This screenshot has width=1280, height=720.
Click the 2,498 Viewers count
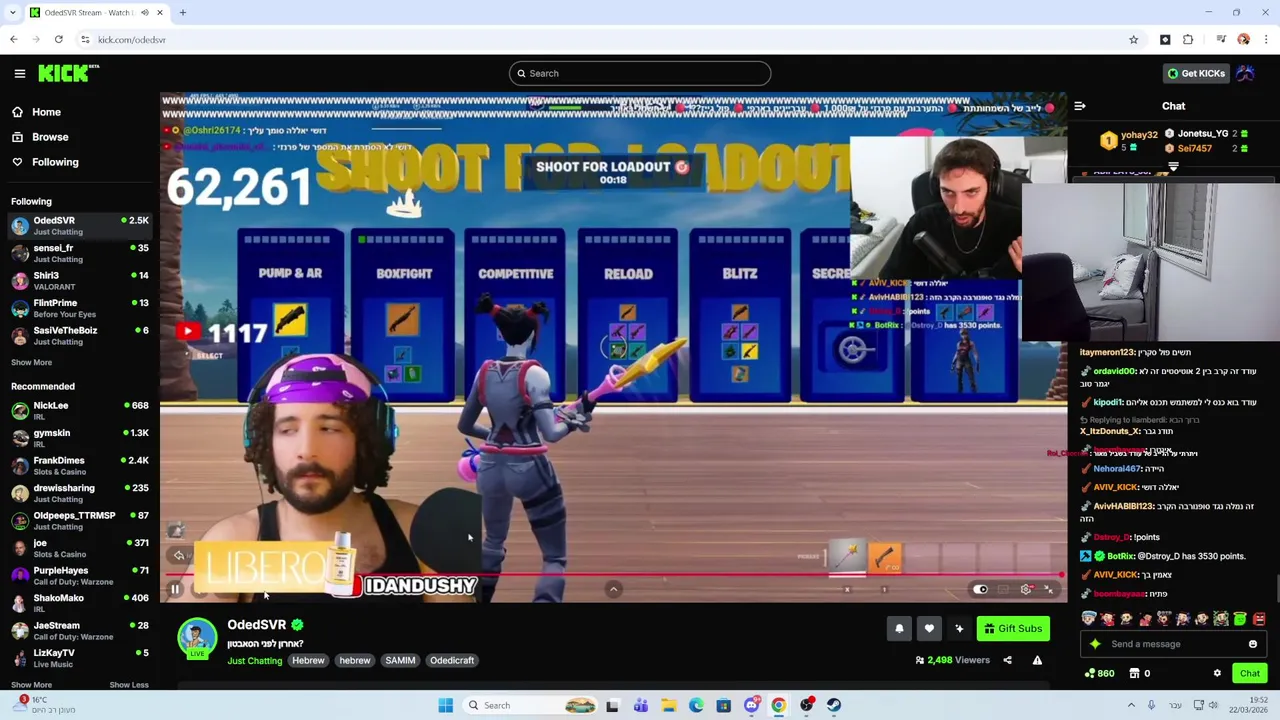[951, 660]
